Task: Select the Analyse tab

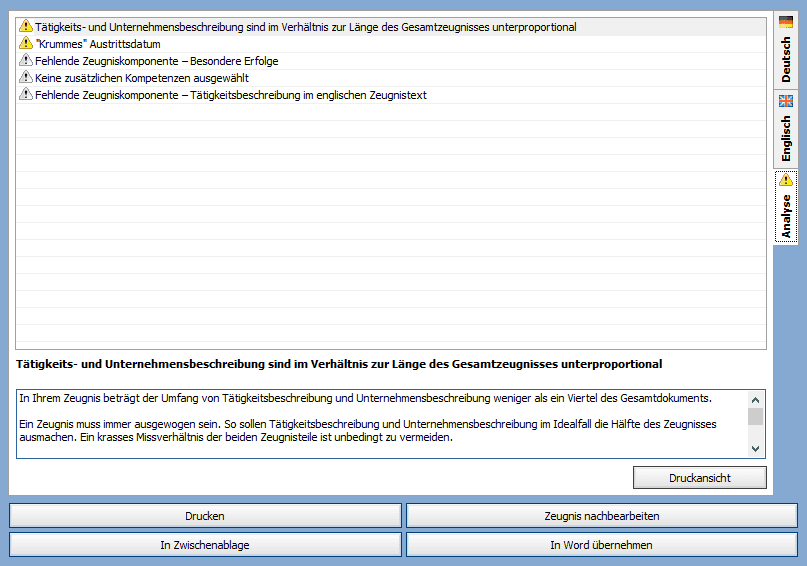Action: pos(785,207)
